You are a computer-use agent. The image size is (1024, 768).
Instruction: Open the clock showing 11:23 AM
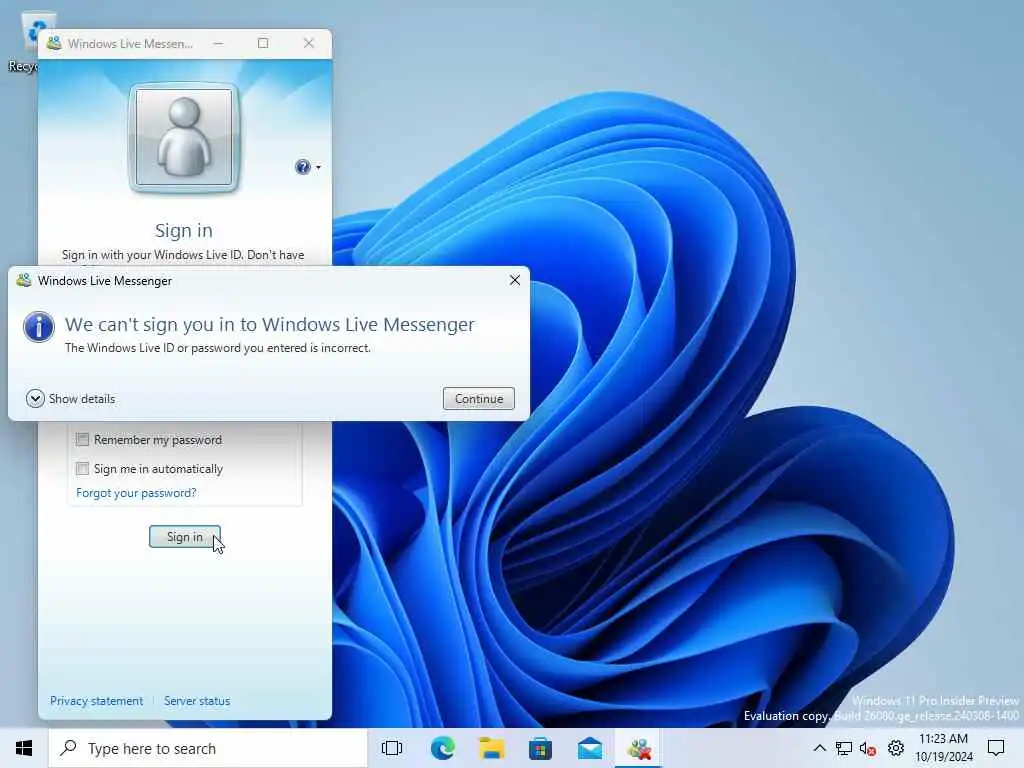[x=944, y=748]
